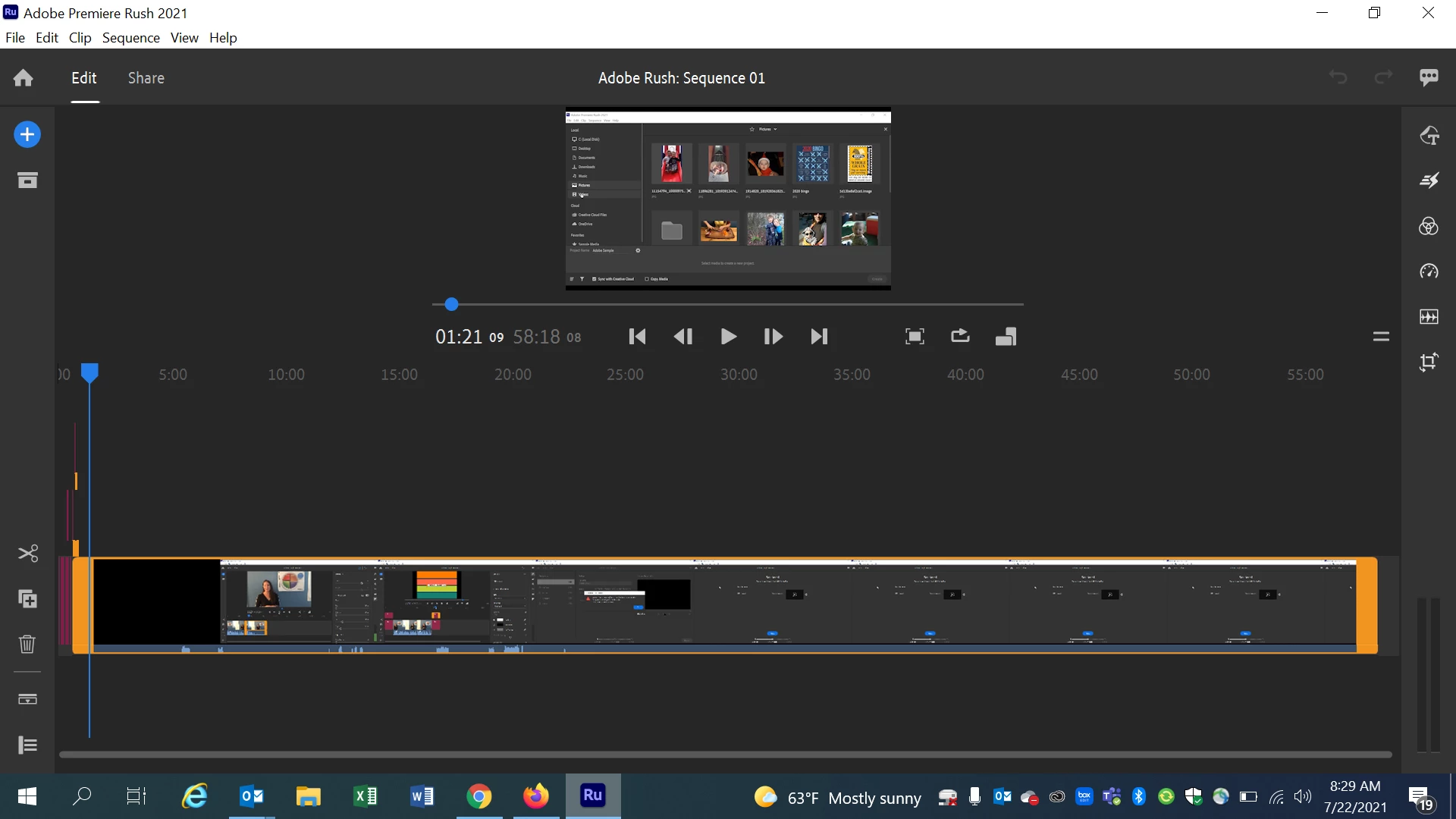This screenshot has width=1456, height=819.
Task: Open the Color panel icon
Action: coord(1429,226)
